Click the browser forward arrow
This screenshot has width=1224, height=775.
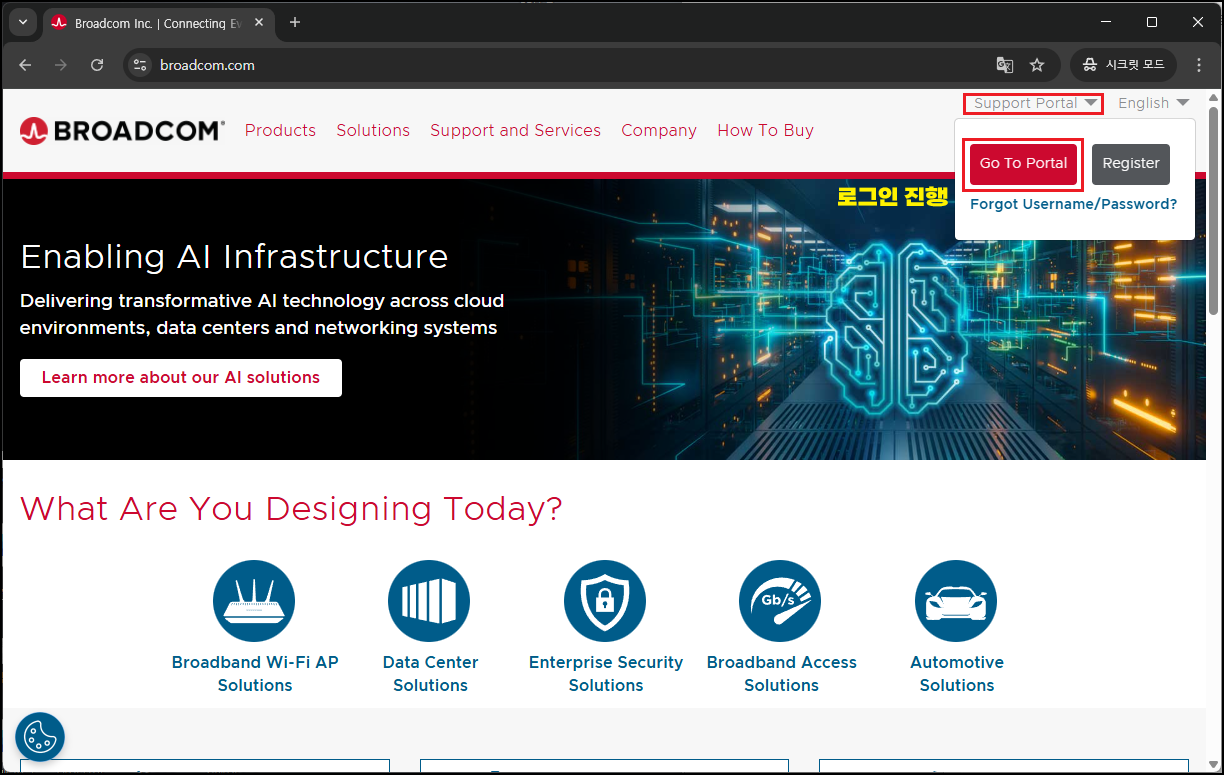[x=61, y=65]
